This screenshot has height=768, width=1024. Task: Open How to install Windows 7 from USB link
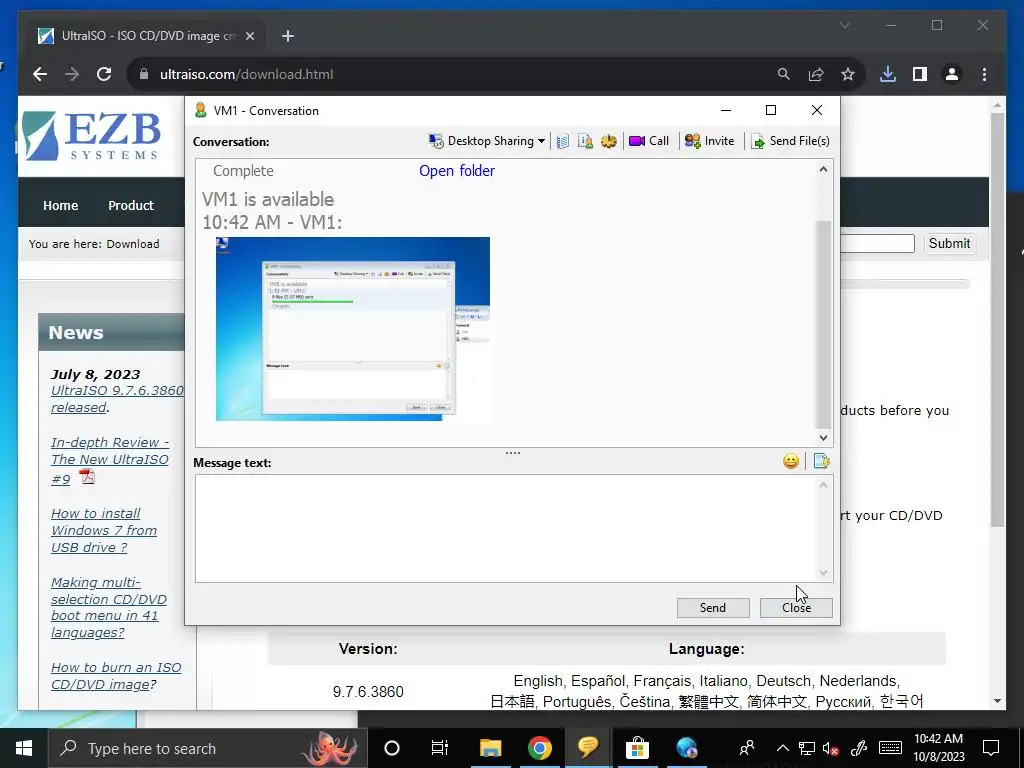tap(104, 530)
